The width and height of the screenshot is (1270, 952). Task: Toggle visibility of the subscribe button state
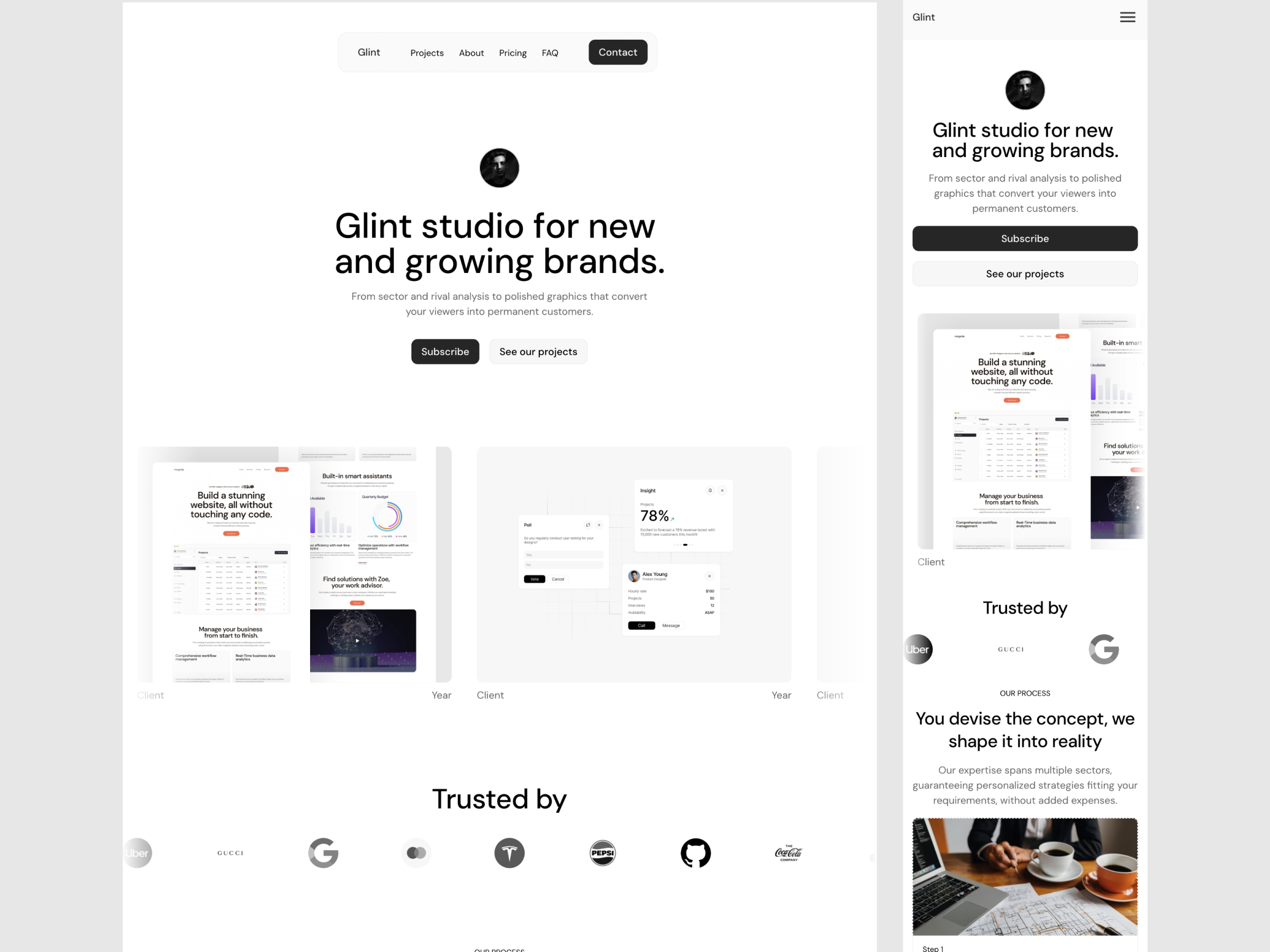445,351
